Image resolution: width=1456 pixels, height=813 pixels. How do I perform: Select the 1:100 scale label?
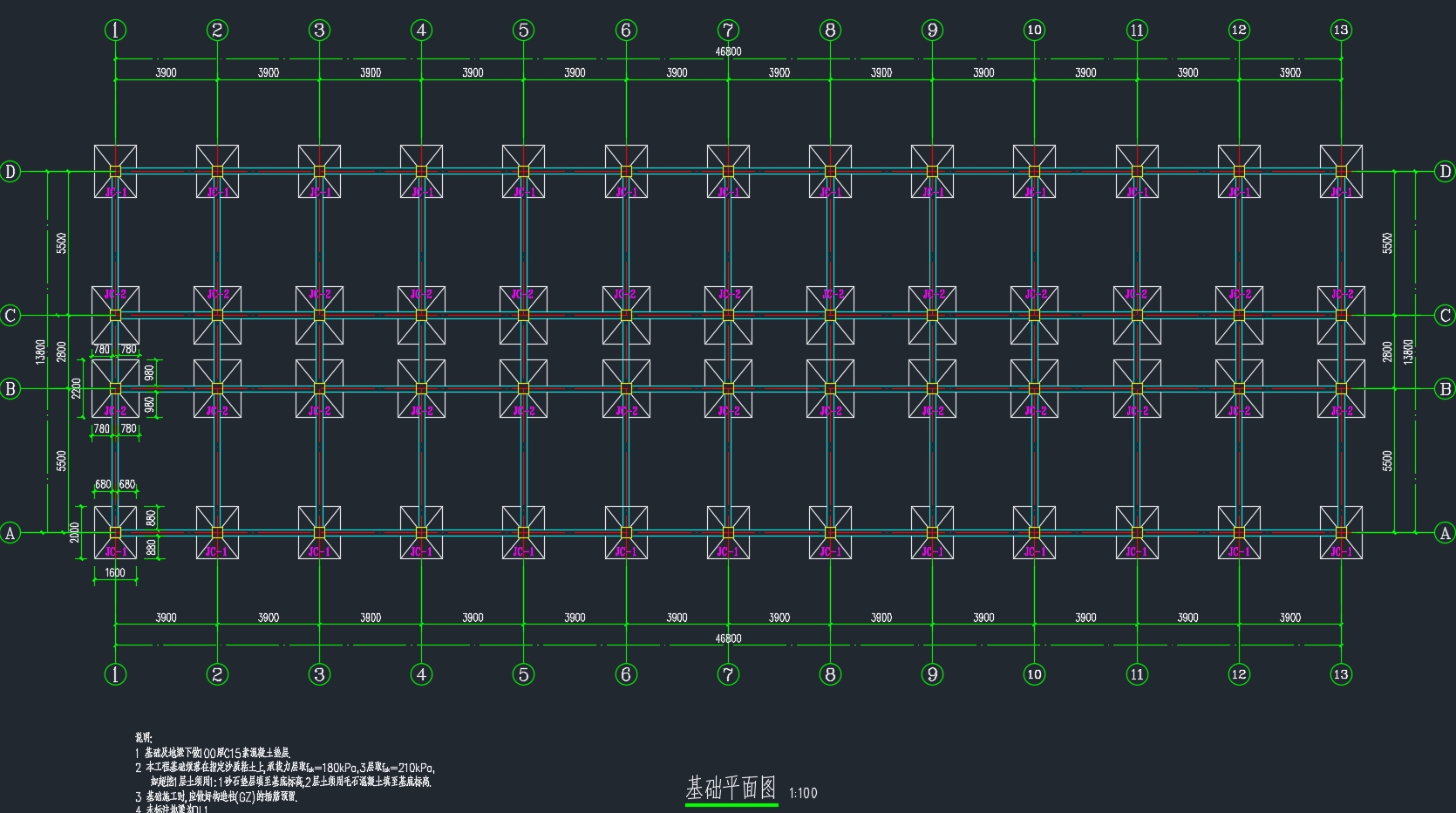[803, 793]
